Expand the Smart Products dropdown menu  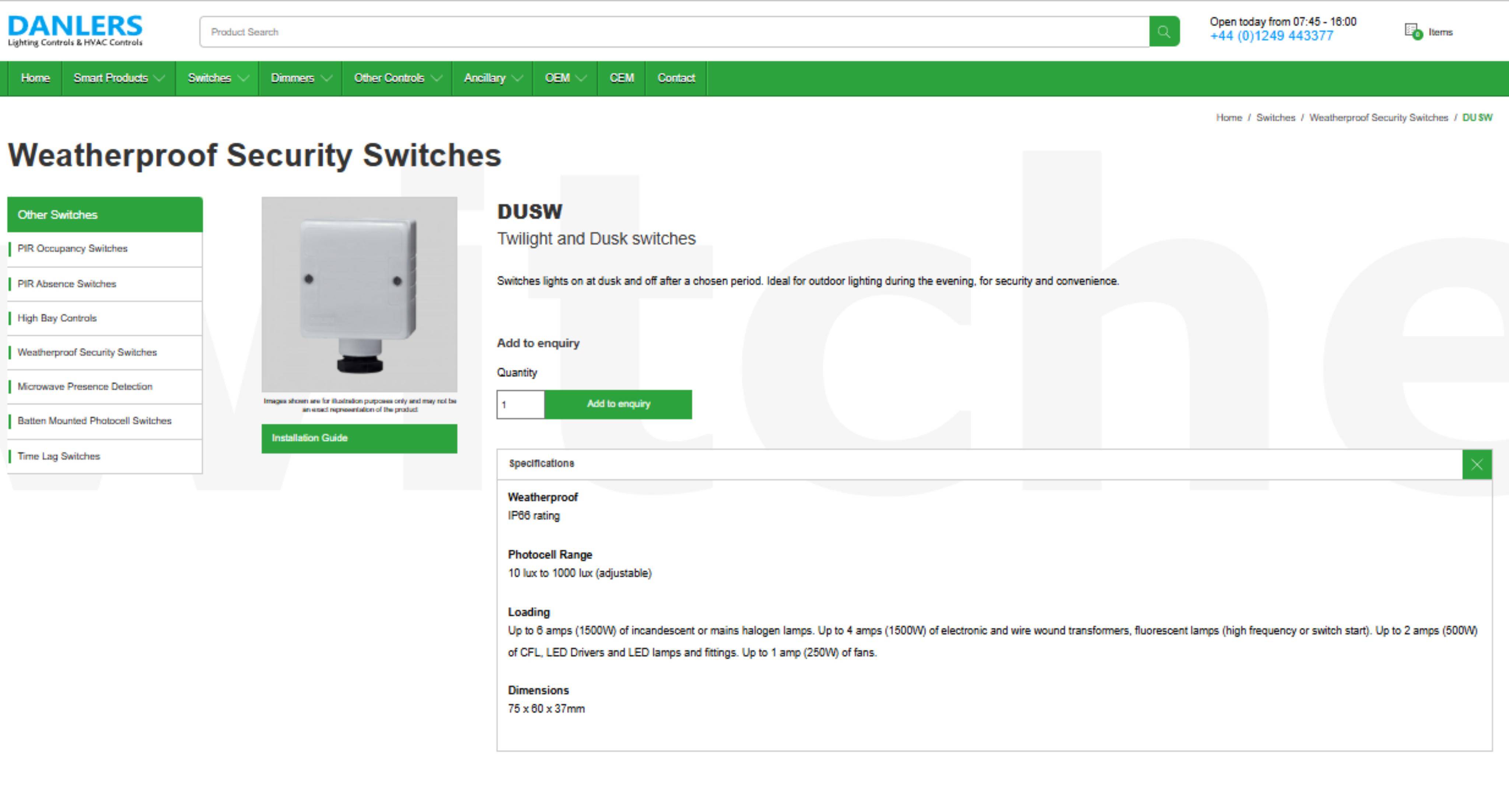118,78
